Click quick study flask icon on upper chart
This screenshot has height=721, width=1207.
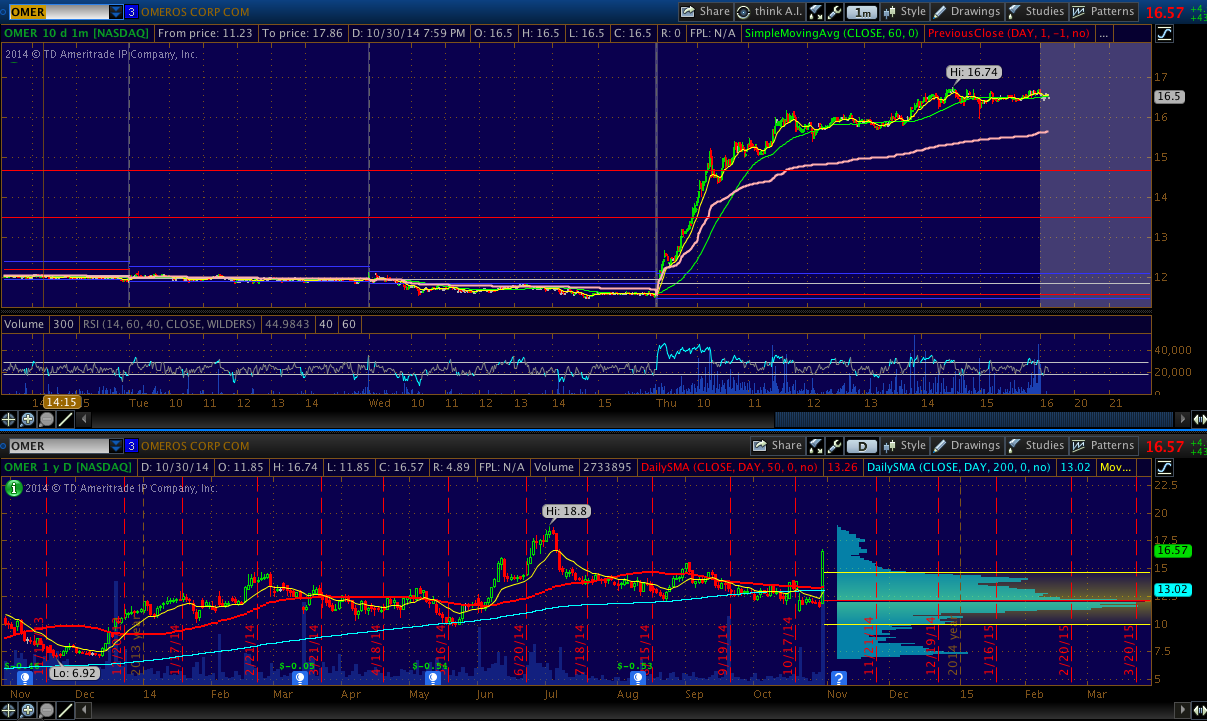(x=814, y=12)
